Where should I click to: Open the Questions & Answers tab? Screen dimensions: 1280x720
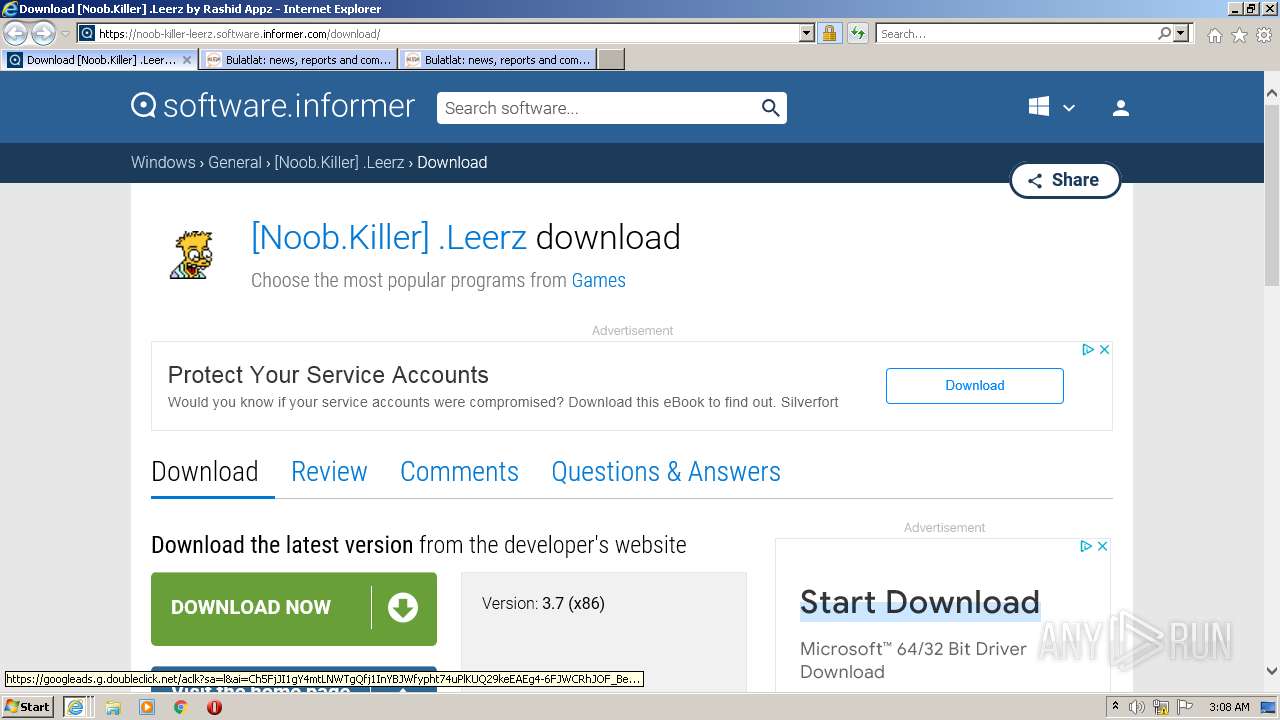(x=666, y=472)
